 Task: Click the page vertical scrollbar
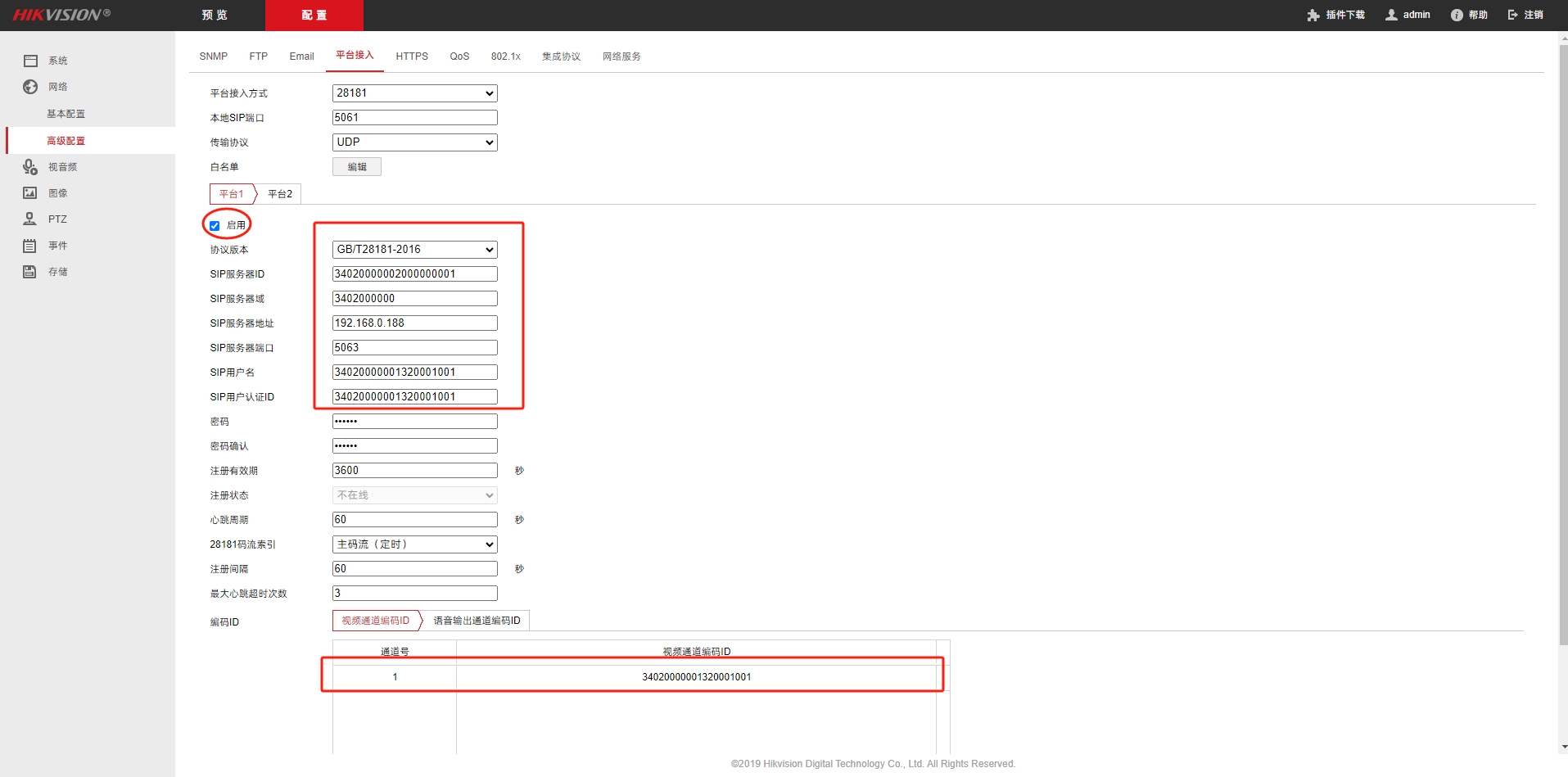1563,344
